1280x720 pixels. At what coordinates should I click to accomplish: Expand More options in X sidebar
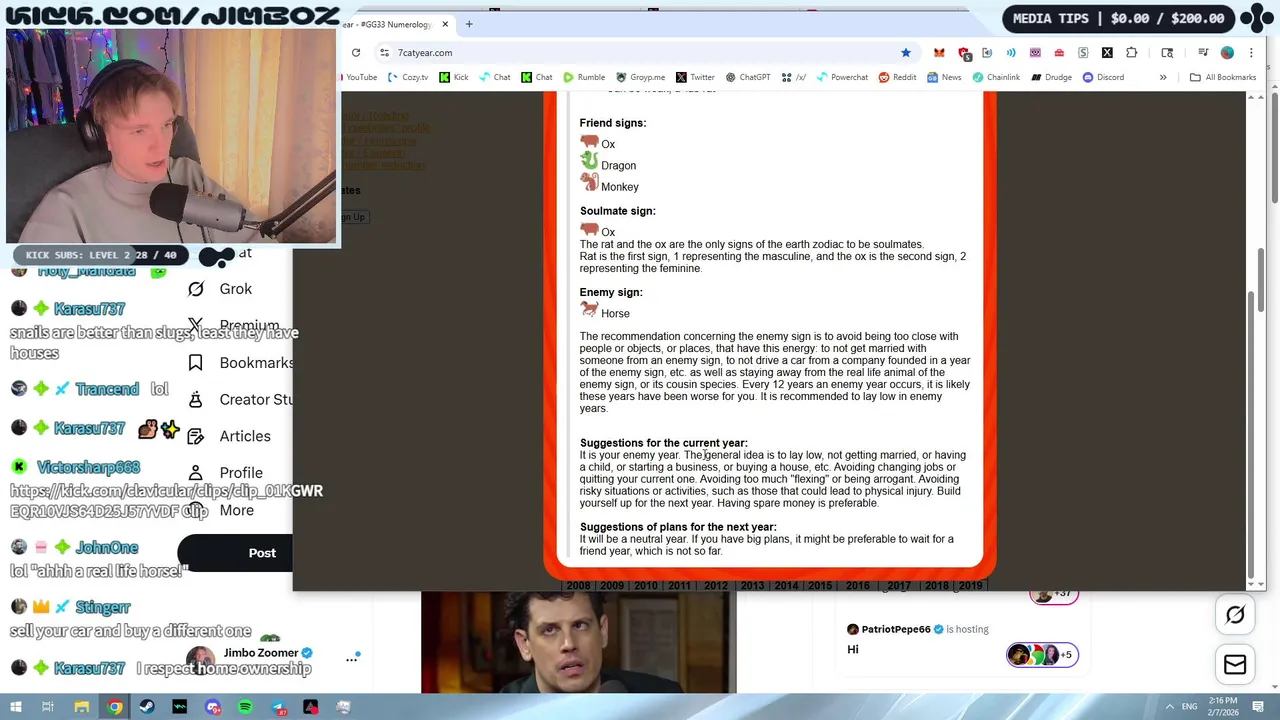point(221,510)
